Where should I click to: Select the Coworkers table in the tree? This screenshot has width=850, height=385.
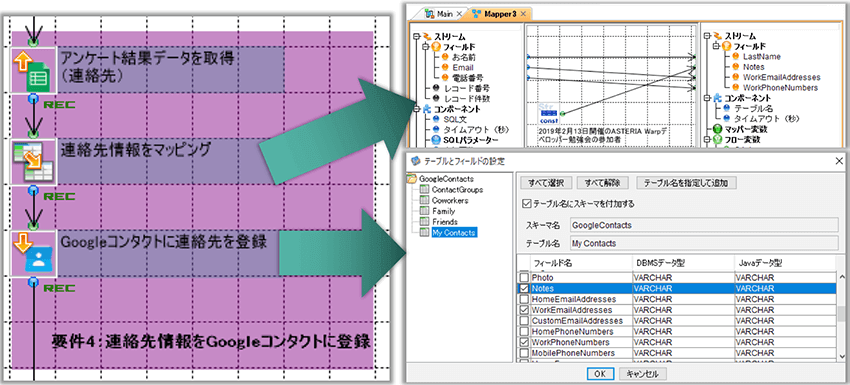click(450, 200)
